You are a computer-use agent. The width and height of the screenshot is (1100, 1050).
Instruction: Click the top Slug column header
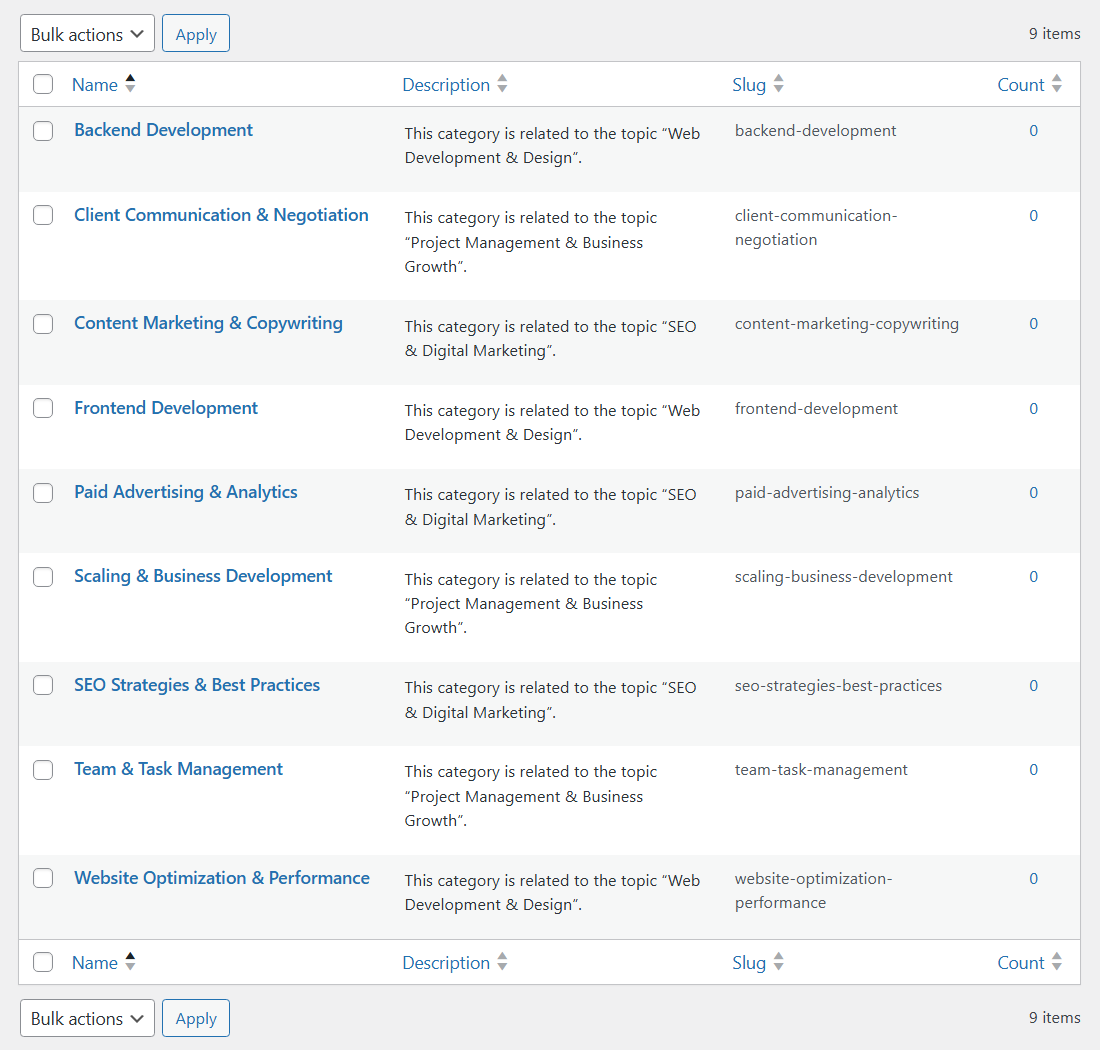tap(749, 85)
